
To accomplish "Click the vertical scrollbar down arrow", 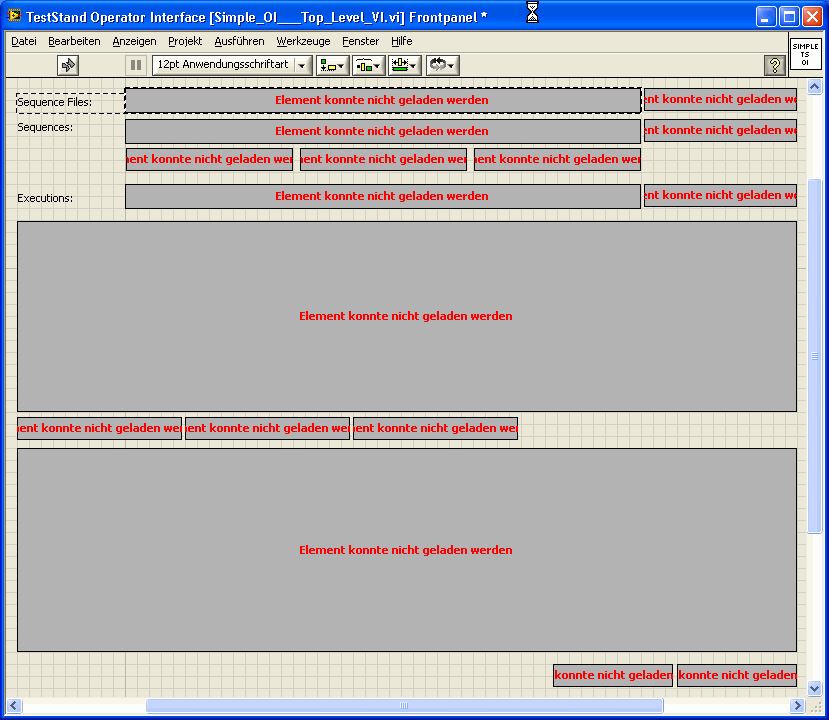I will click(x=814, y=688).
